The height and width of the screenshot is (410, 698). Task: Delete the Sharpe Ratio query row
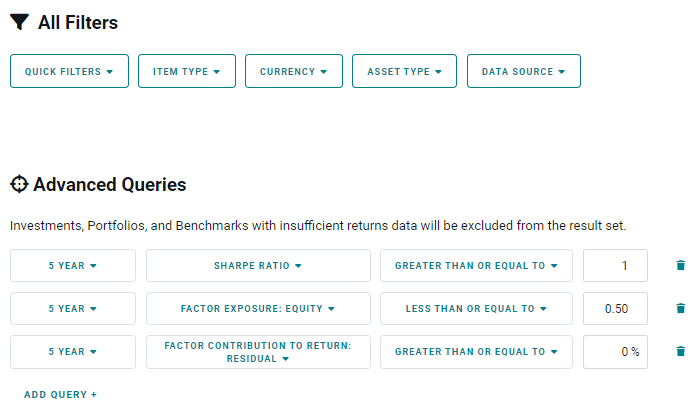681,265
